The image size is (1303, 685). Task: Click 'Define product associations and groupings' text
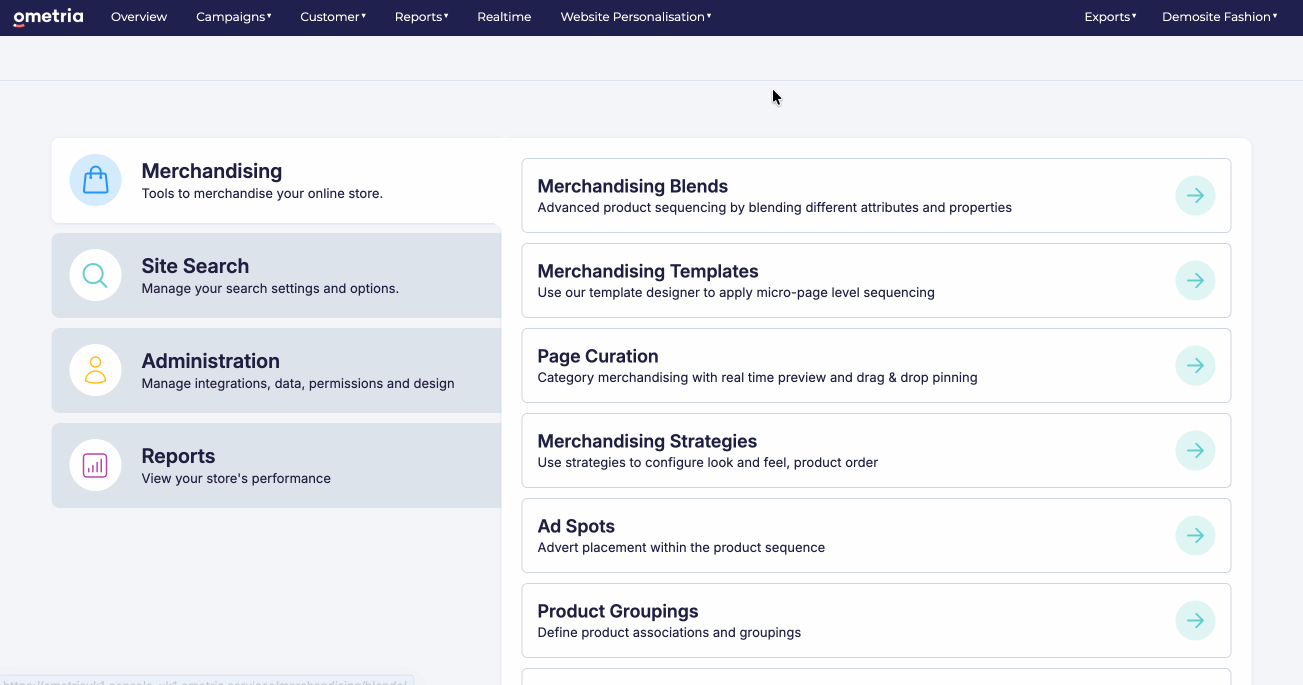[669, 633]
